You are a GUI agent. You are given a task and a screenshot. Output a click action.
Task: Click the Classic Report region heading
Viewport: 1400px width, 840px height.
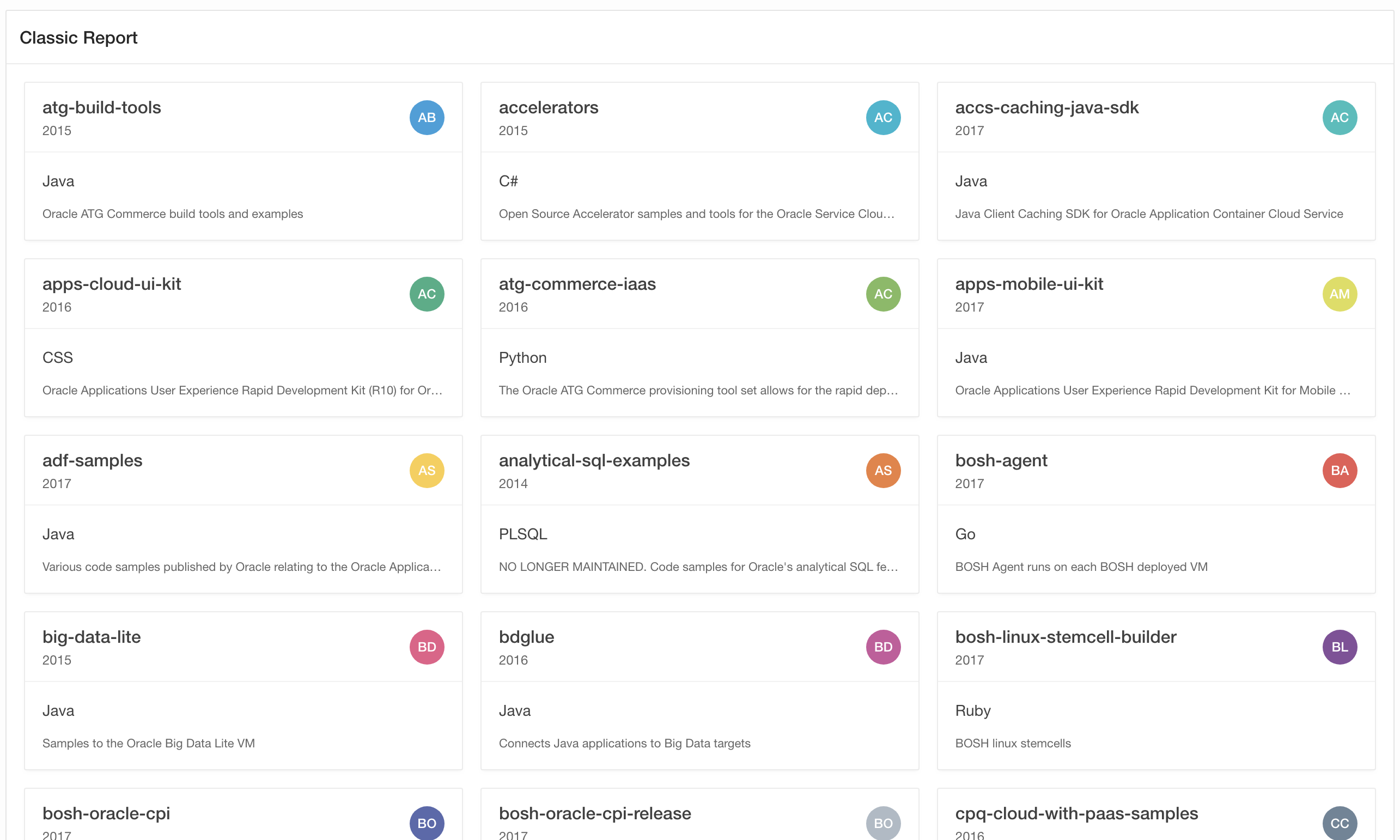coord(78,38)
